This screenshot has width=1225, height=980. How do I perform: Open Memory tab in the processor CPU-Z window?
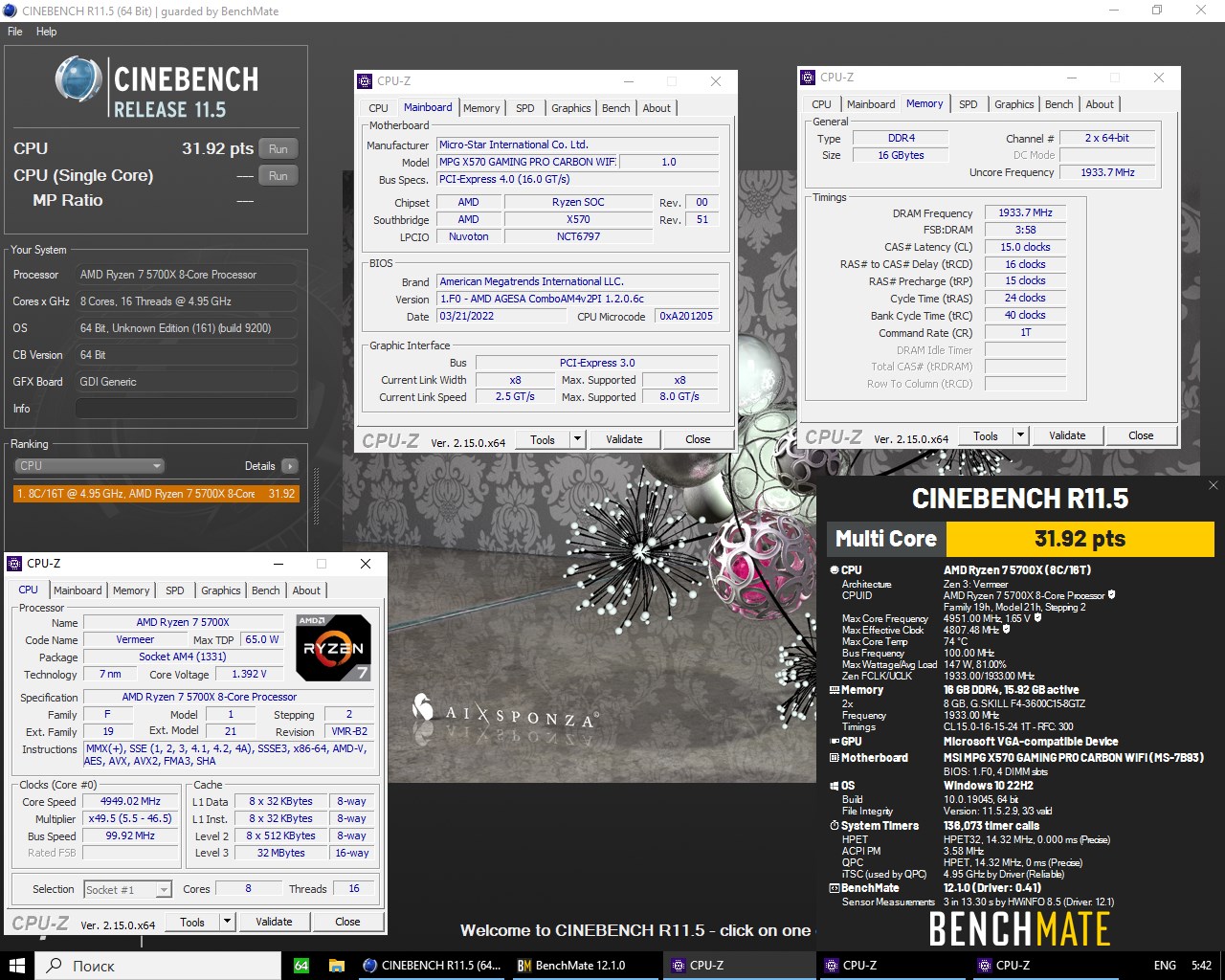tap(131, 590)
